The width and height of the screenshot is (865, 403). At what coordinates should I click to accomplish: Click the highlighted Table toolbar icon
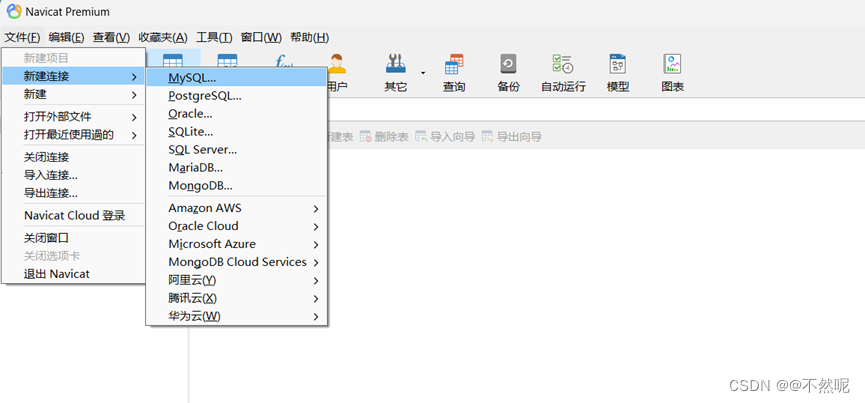click(173, 60)
